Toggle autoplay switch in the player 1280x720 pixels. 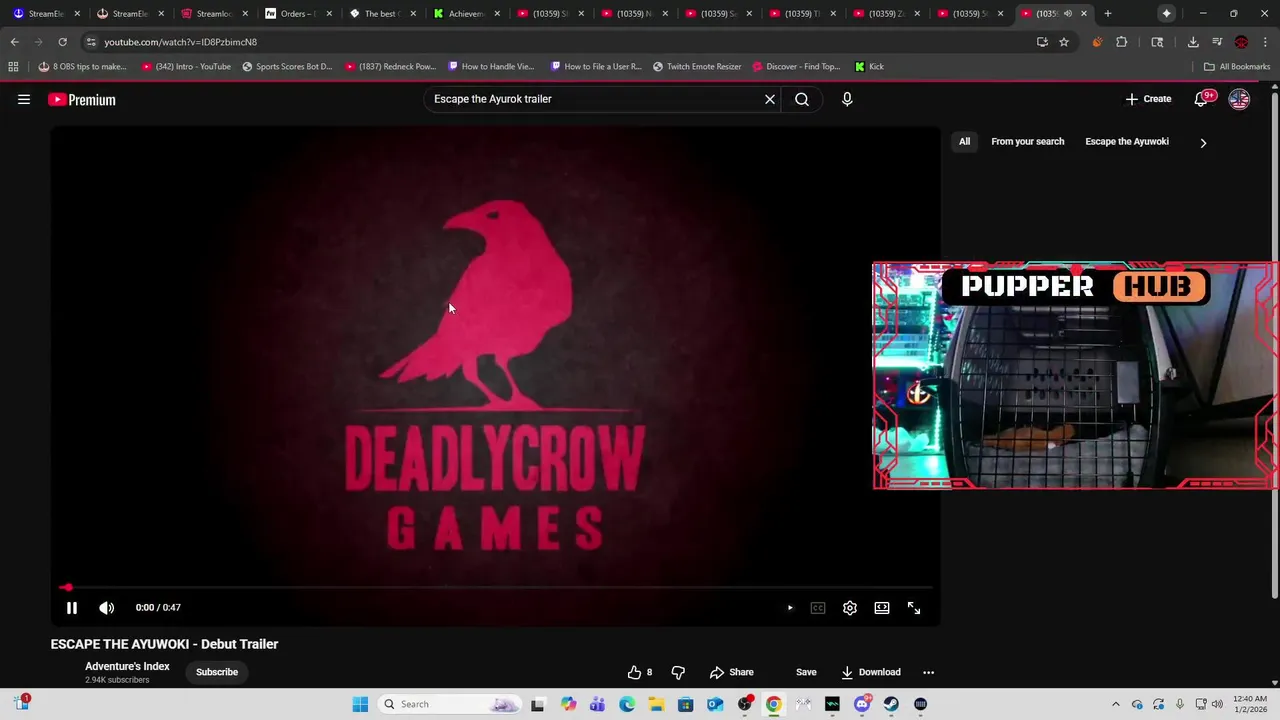[790, 608]
